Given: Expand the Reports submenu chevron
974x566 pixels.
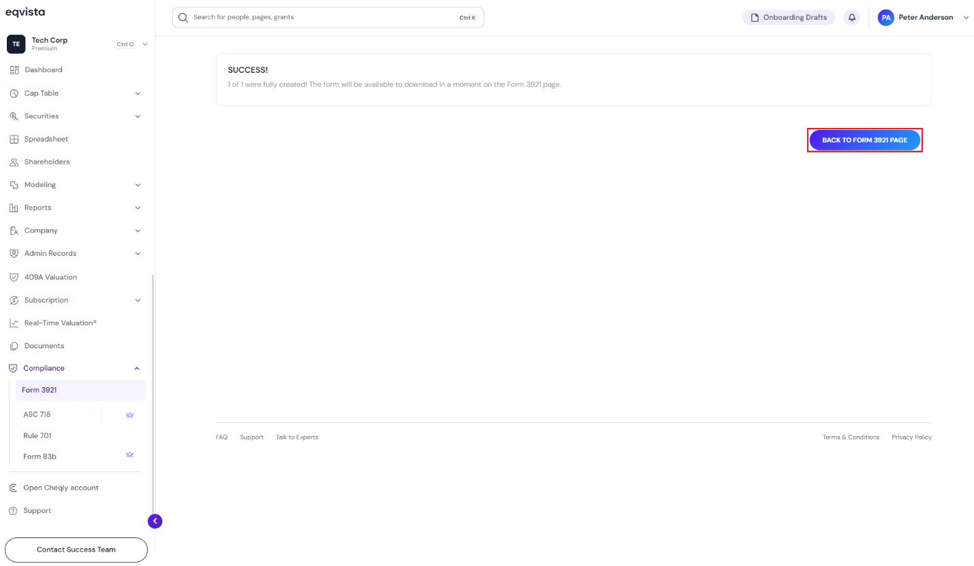Looking at the screenshot, I should click(x=138, y=208).
